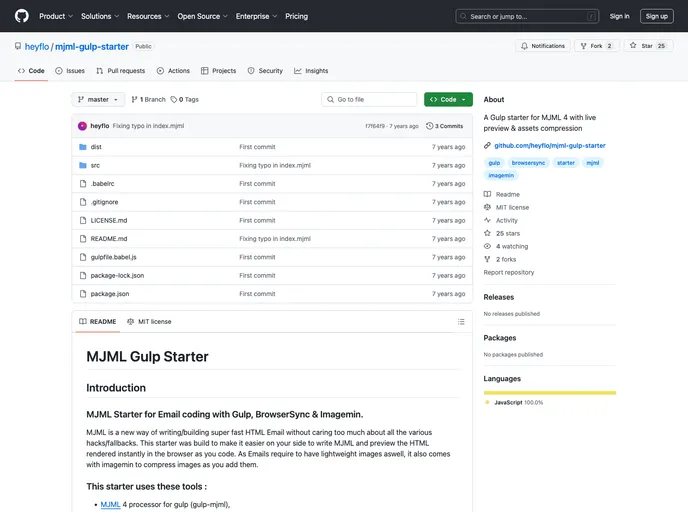Open the 1 Branch link

pos(148,100)
